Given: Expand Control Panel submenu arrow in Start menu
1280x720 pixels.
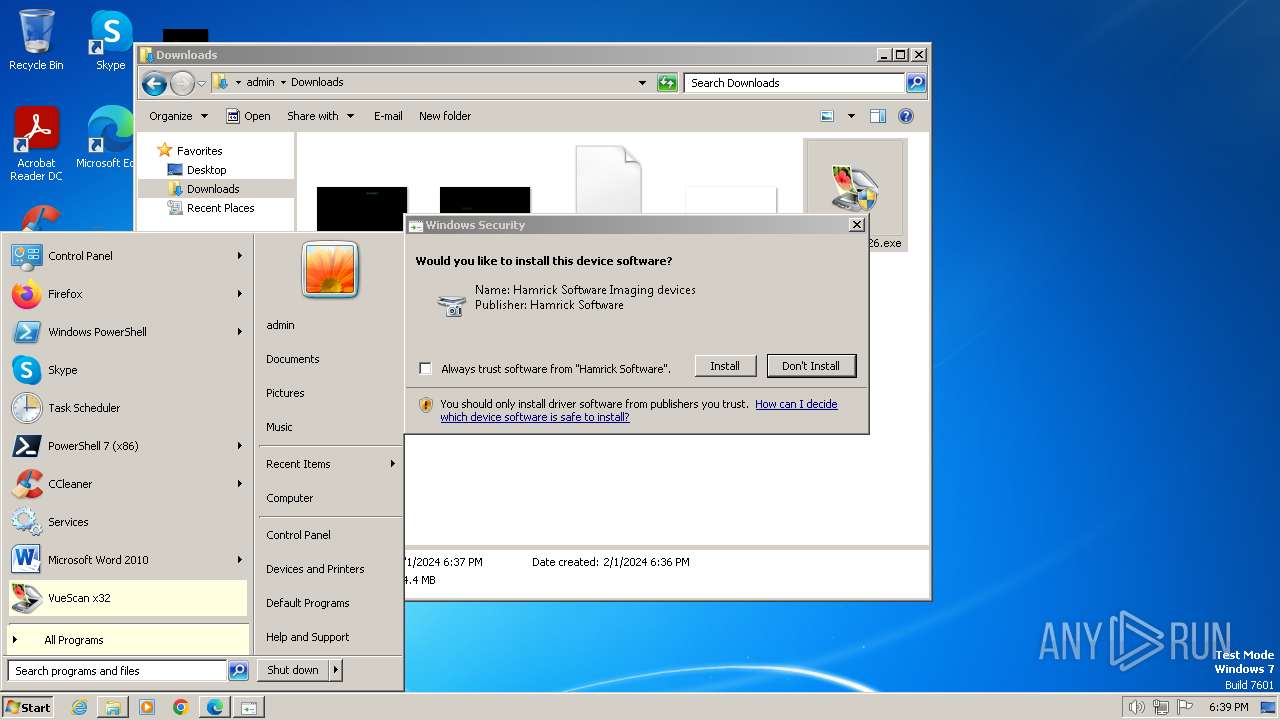Looking at the screenshot, I should (x=240, y=256).
